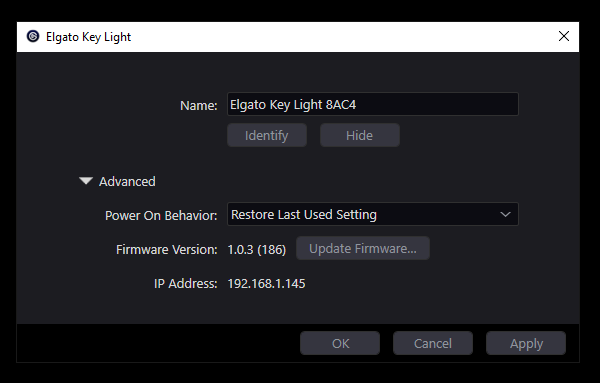Click the firmware version number 1.0.3 (186)
Image resolution: width=600 pixels, height=383 pixels.
point(257,249)
